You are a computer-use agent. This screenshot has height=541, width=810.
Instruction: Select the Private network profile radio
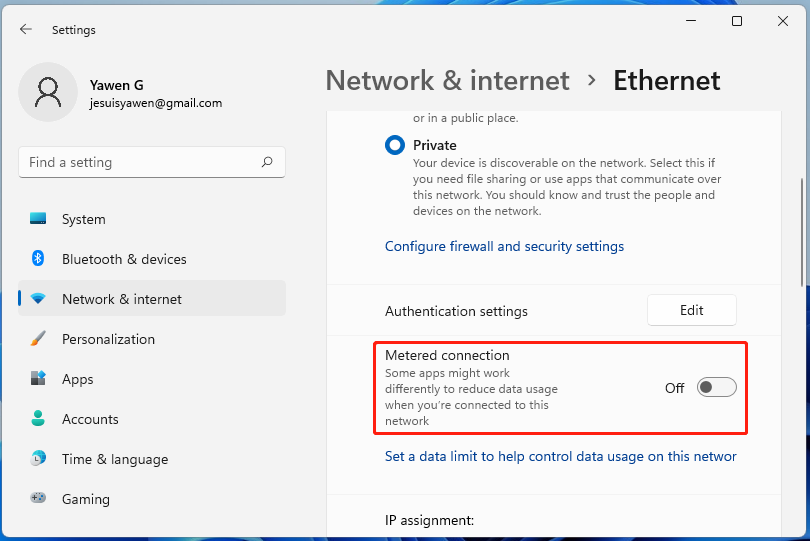click(x=395, y=145)
